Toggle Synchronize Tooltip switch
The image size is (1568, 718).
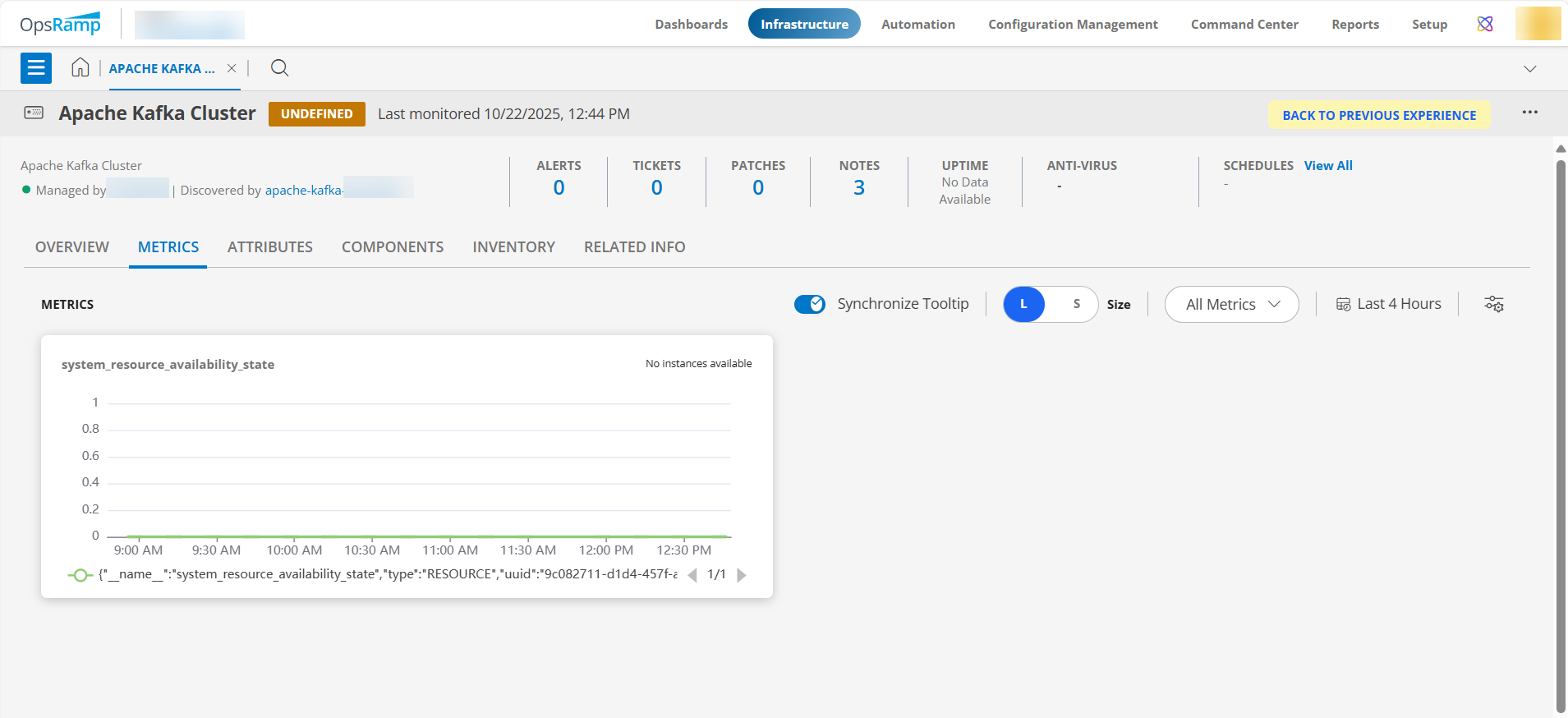point(810,305)
